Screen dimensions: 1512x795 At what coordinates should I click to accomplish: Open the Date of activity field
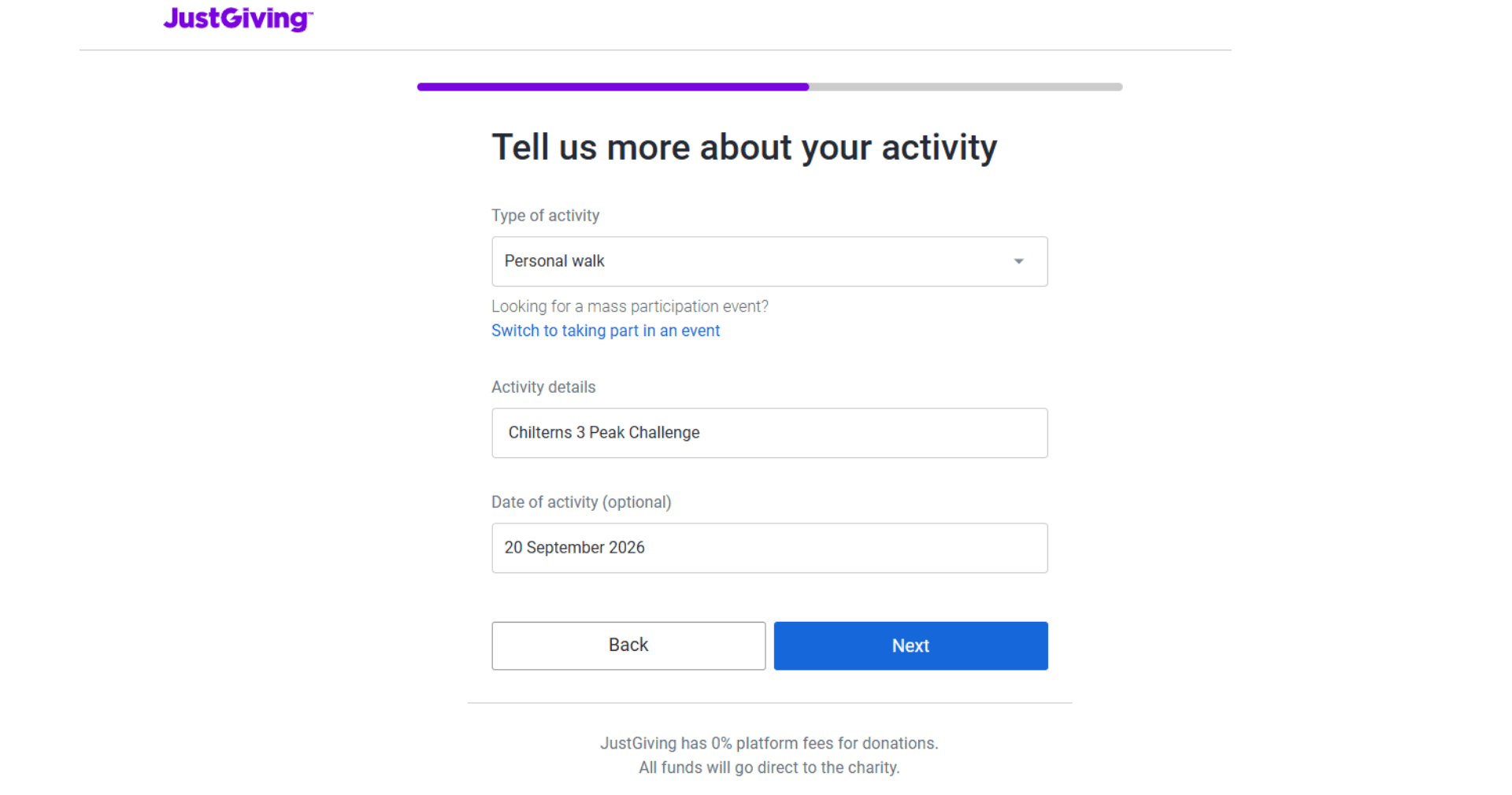click(x=769, y=548)
